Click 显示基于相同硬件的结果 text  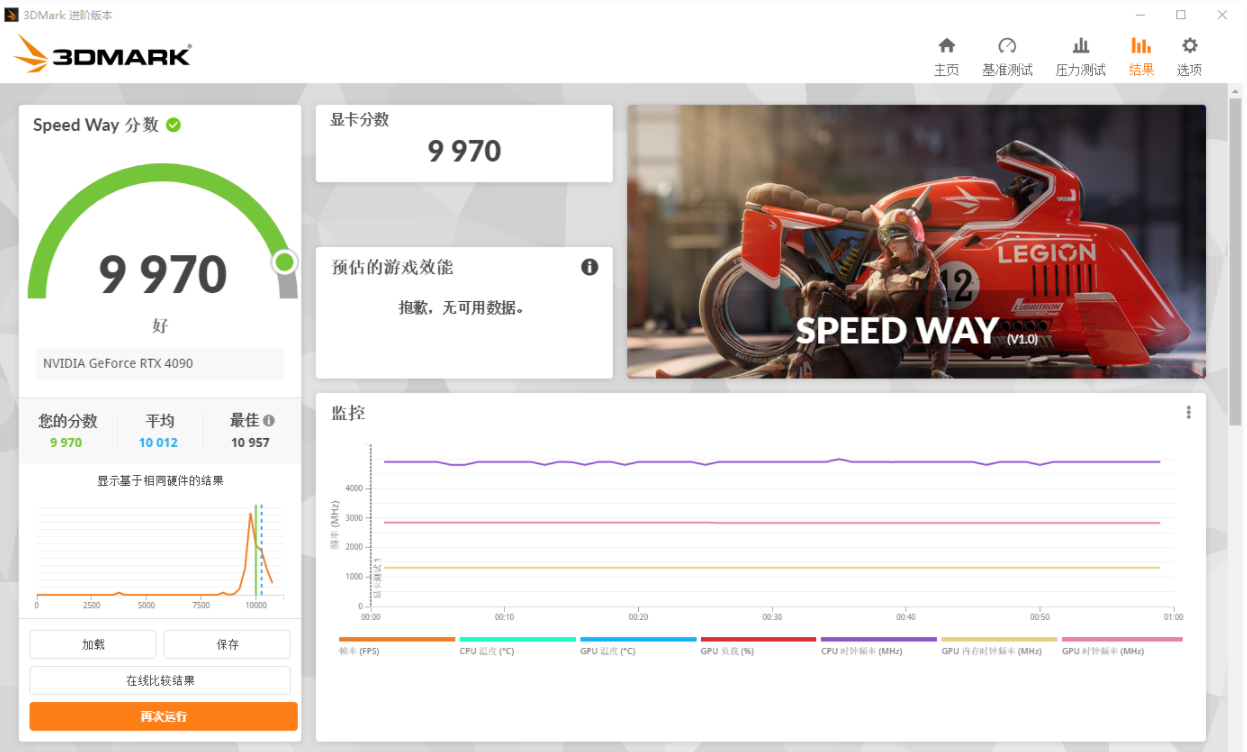click(160, 481)
